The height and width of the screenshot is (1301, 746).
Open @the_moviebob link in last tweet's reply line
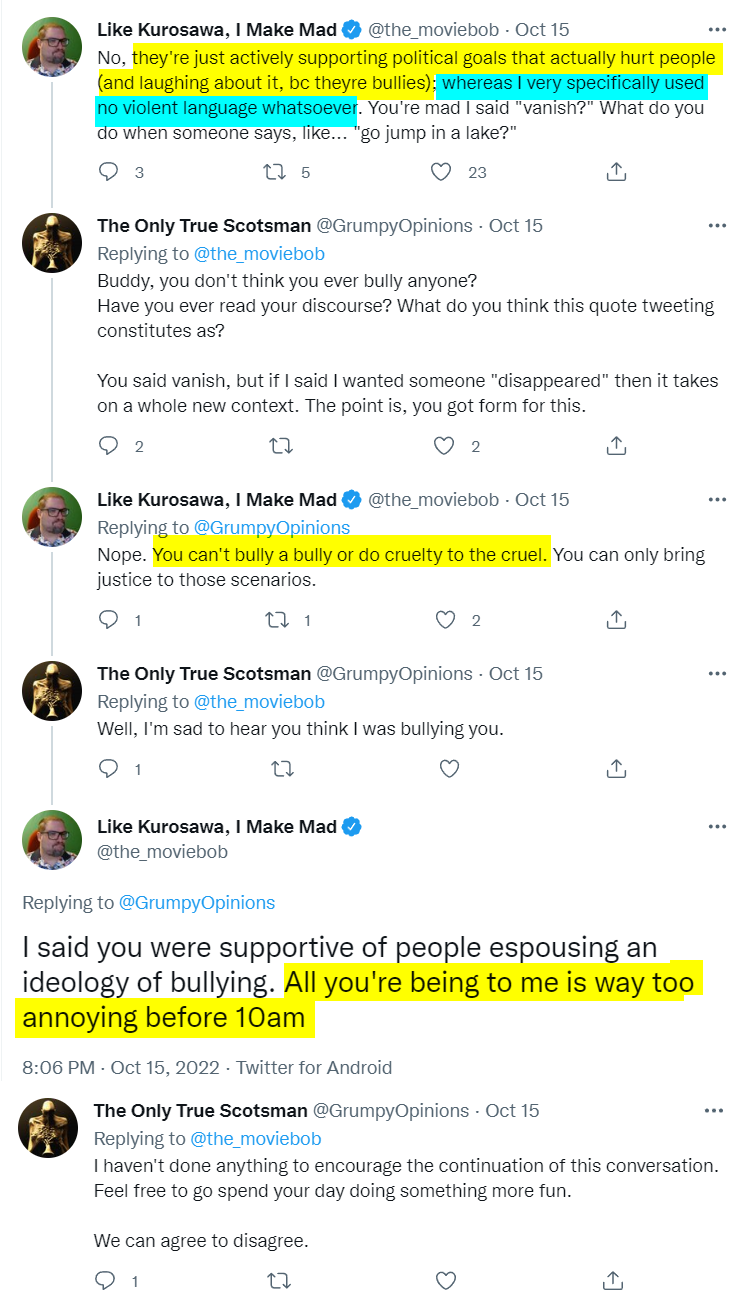tap(255, 1139)
